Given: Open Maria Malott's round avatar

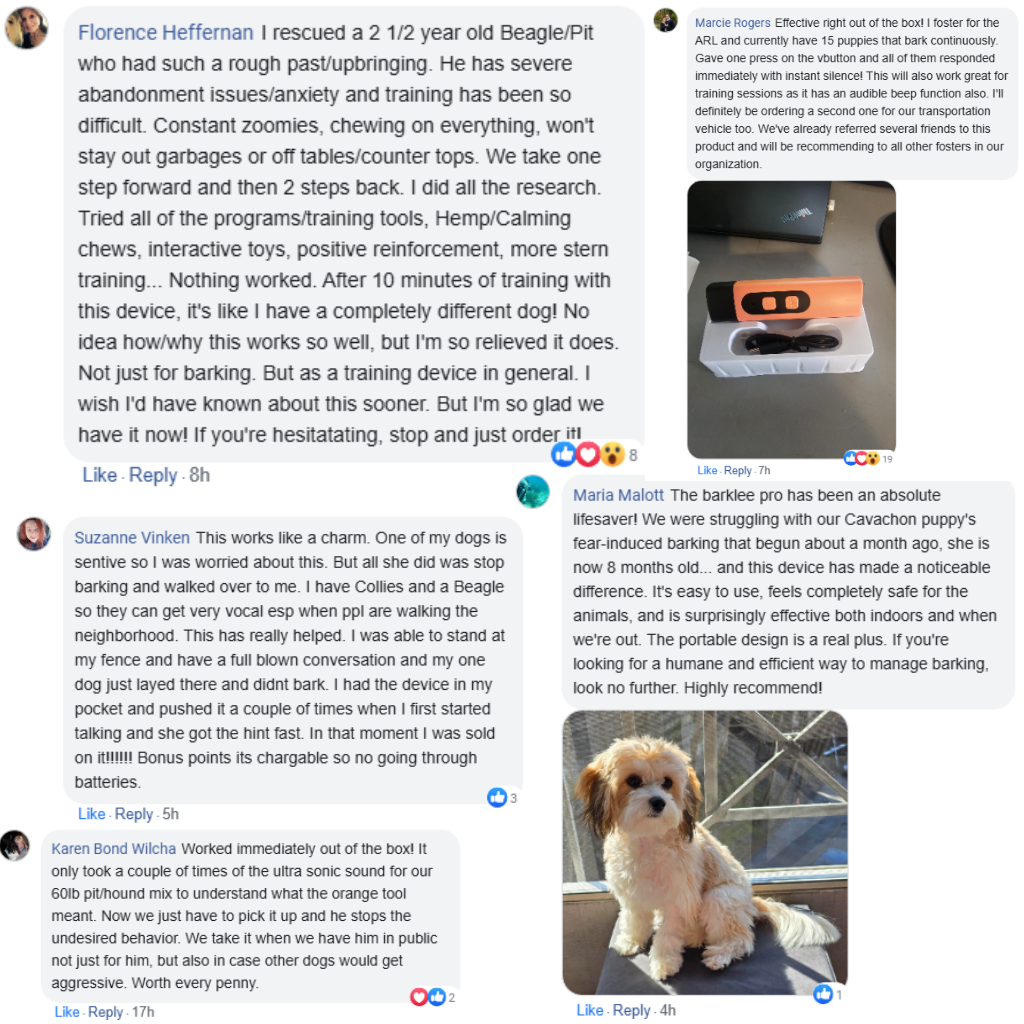Looking at the screenshot, I should point(533,492).
